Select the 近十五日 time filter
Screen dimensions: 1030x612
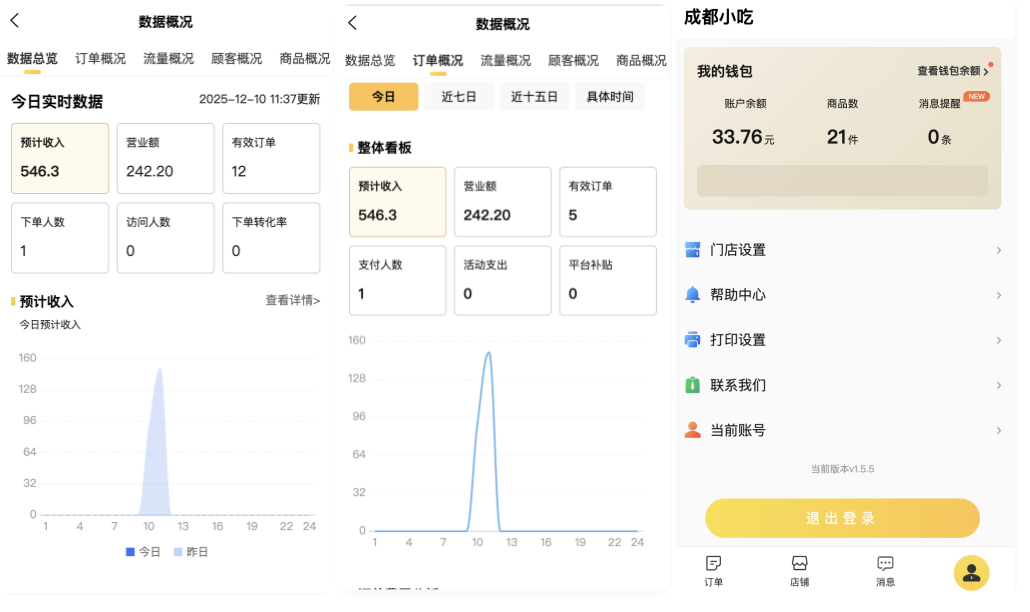(x=534, y=97)
